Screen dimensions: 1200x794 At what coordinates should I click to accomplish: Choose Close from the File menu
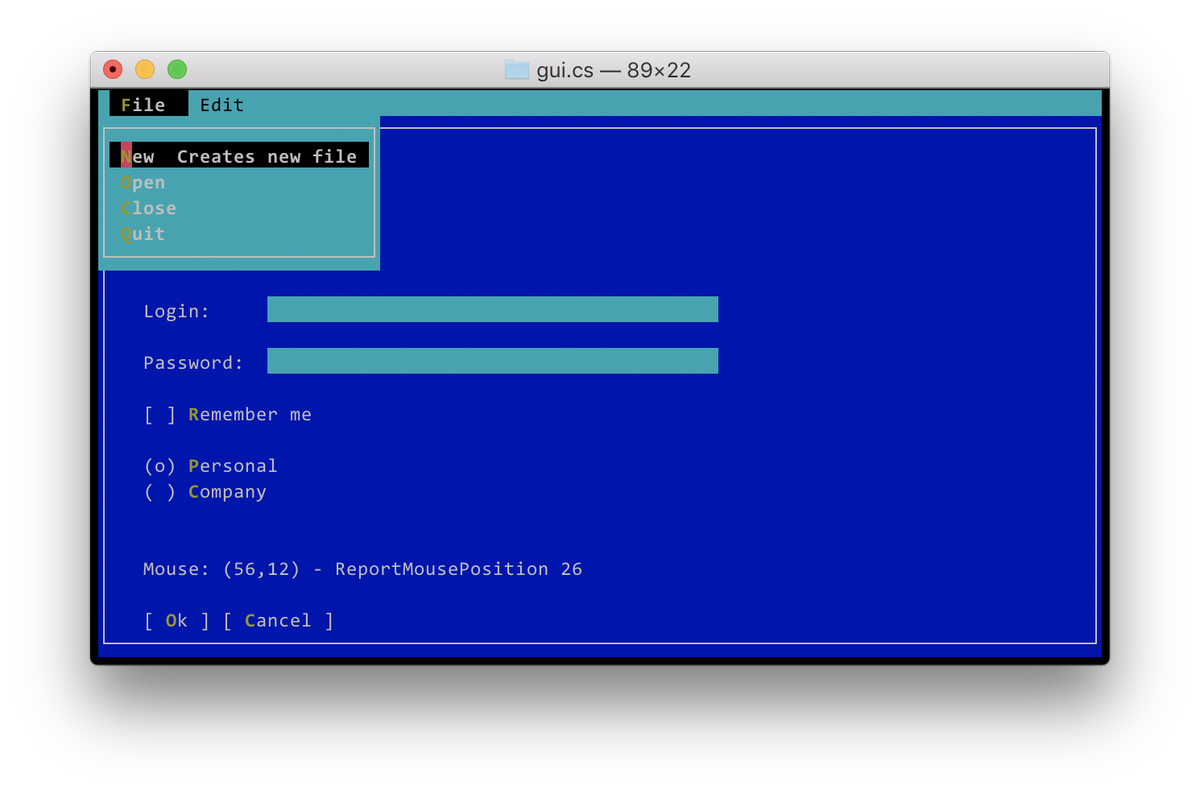point(149,208)
